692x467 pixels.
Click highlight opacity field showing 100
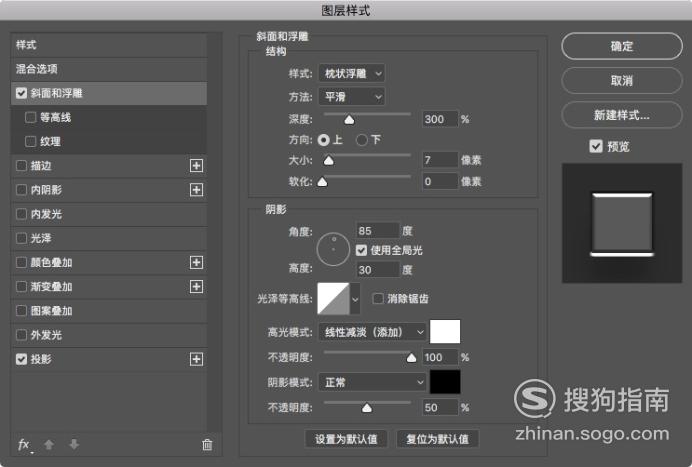tap(440, 358)
